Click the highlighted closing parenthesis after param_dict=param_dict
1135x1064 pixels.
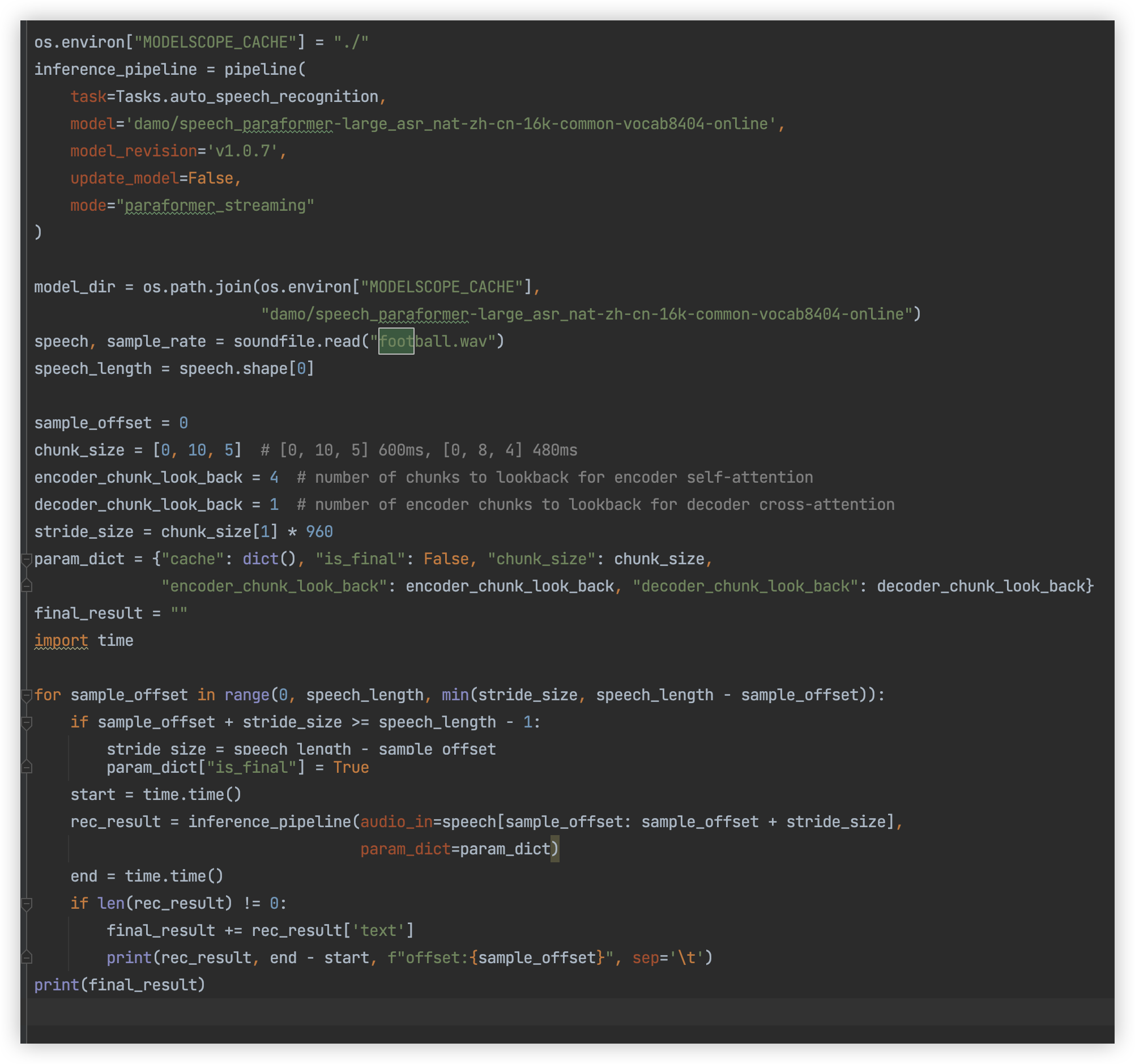point(554,849)
